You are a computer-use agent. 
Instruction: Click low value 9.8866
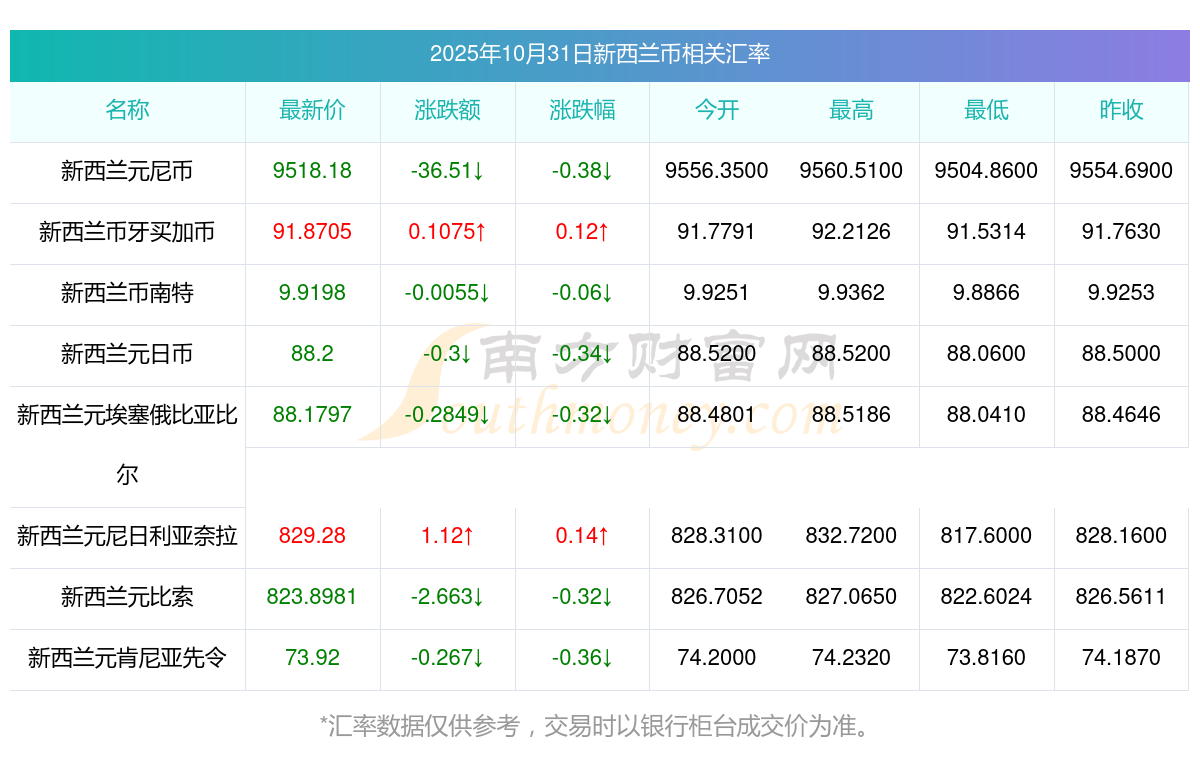[x=986, y=293]
